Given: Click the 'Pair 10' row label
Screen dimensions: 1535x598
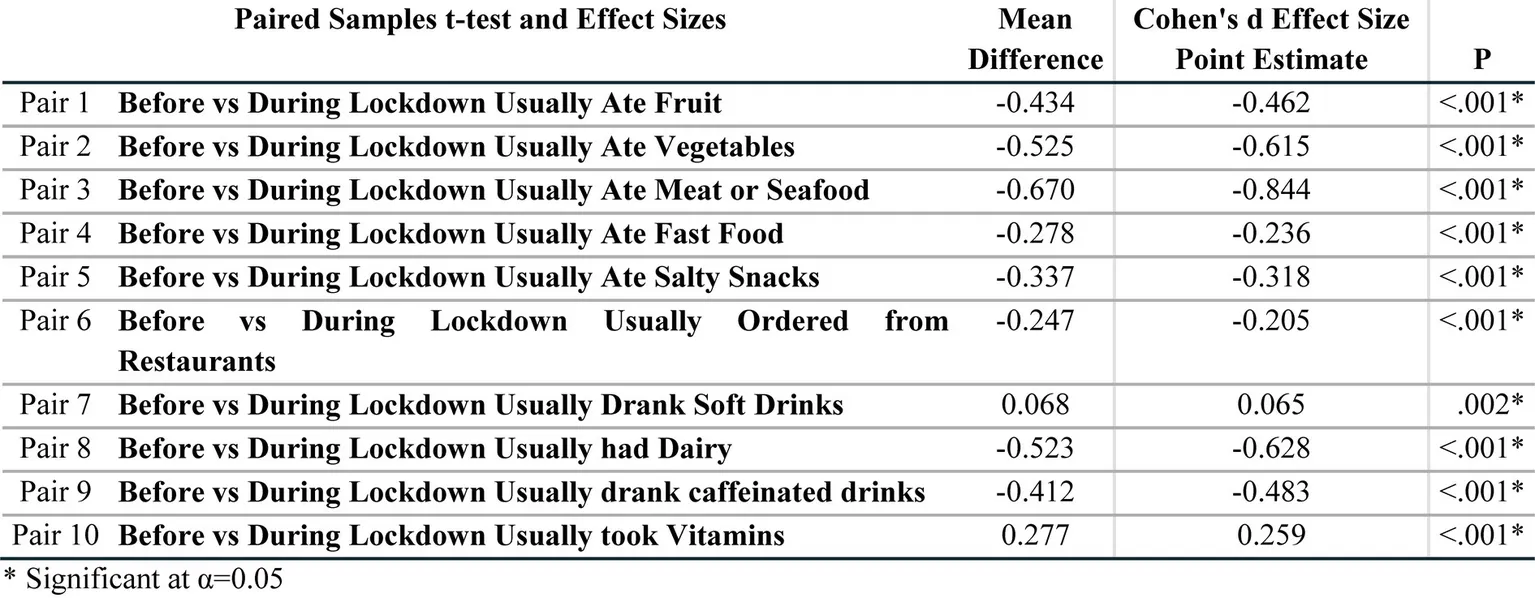Looking at the screenshot, I should 56,536.
